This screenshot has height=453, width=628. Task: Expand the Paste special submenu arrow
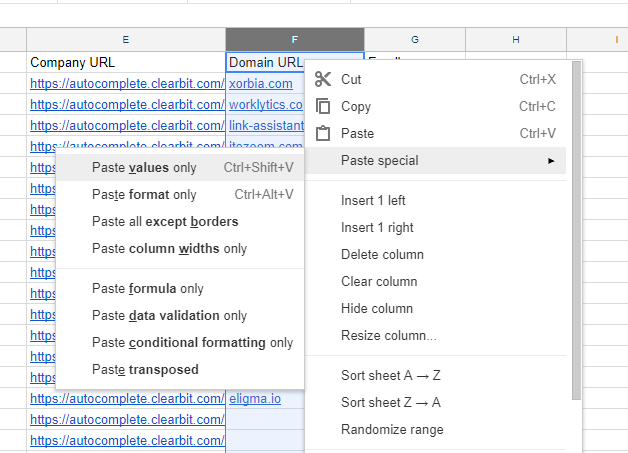551,161
